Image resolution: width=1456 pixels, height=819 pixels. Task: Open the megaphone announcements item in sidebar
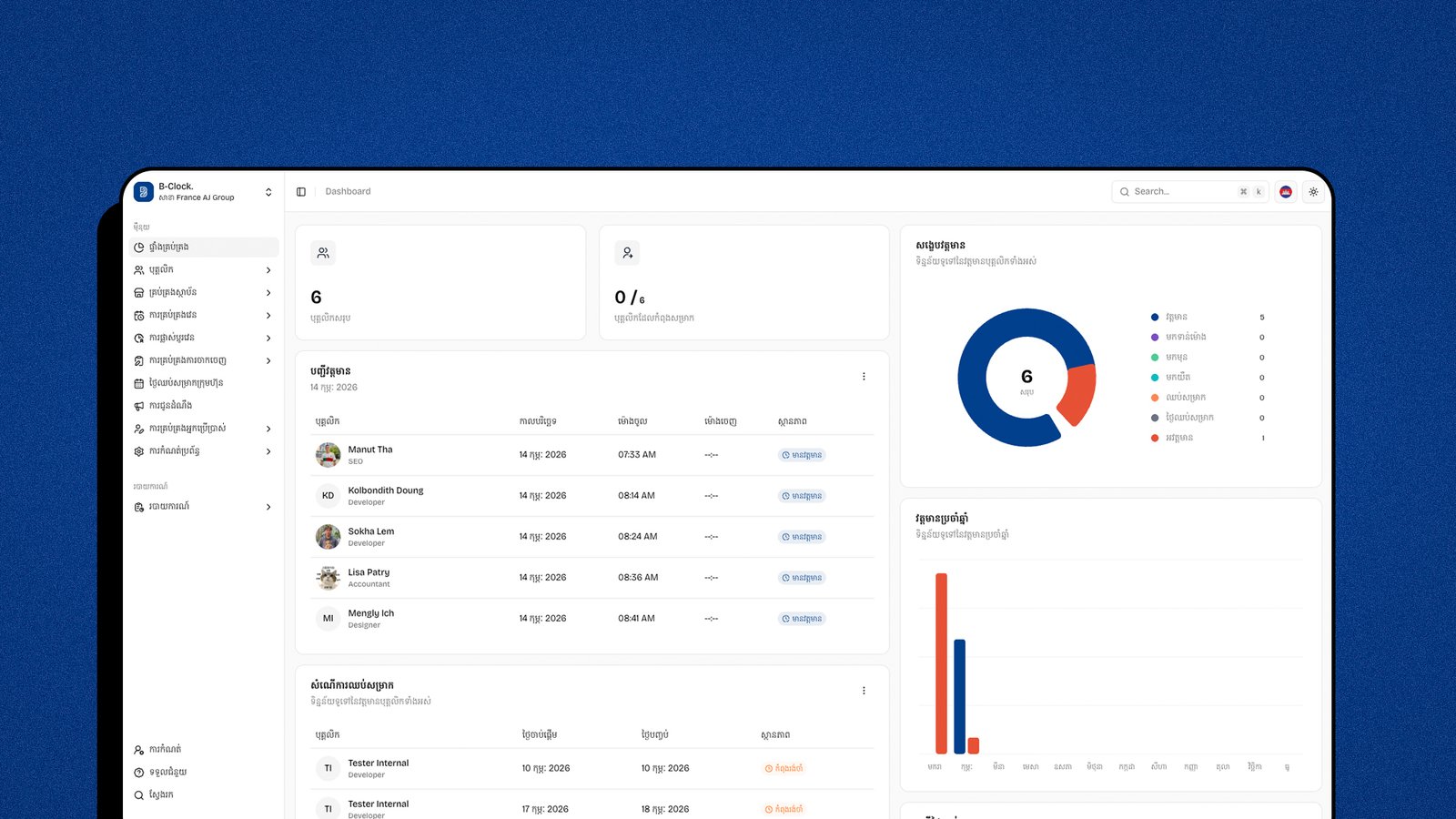click(x=139, y=406)
